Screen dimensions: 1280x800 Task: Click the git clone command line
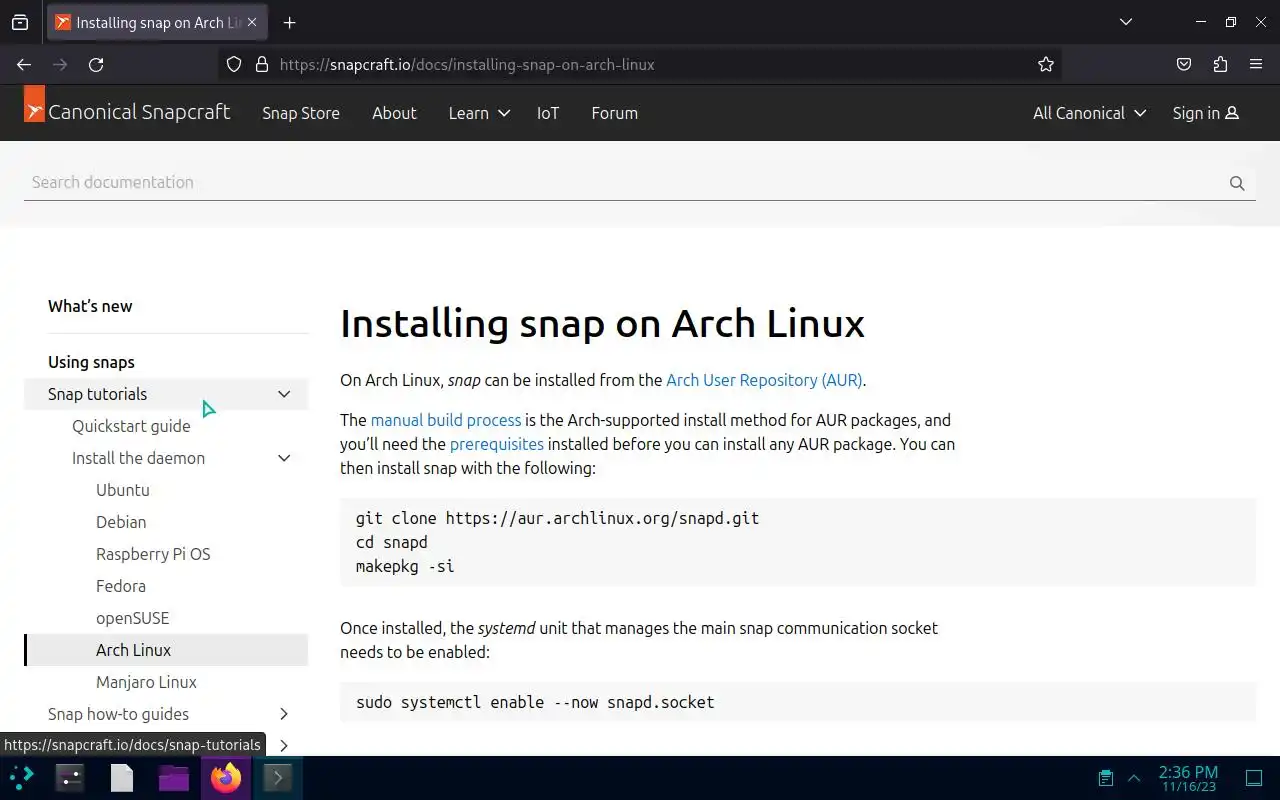pyautogui.click(x=557, y=518)
